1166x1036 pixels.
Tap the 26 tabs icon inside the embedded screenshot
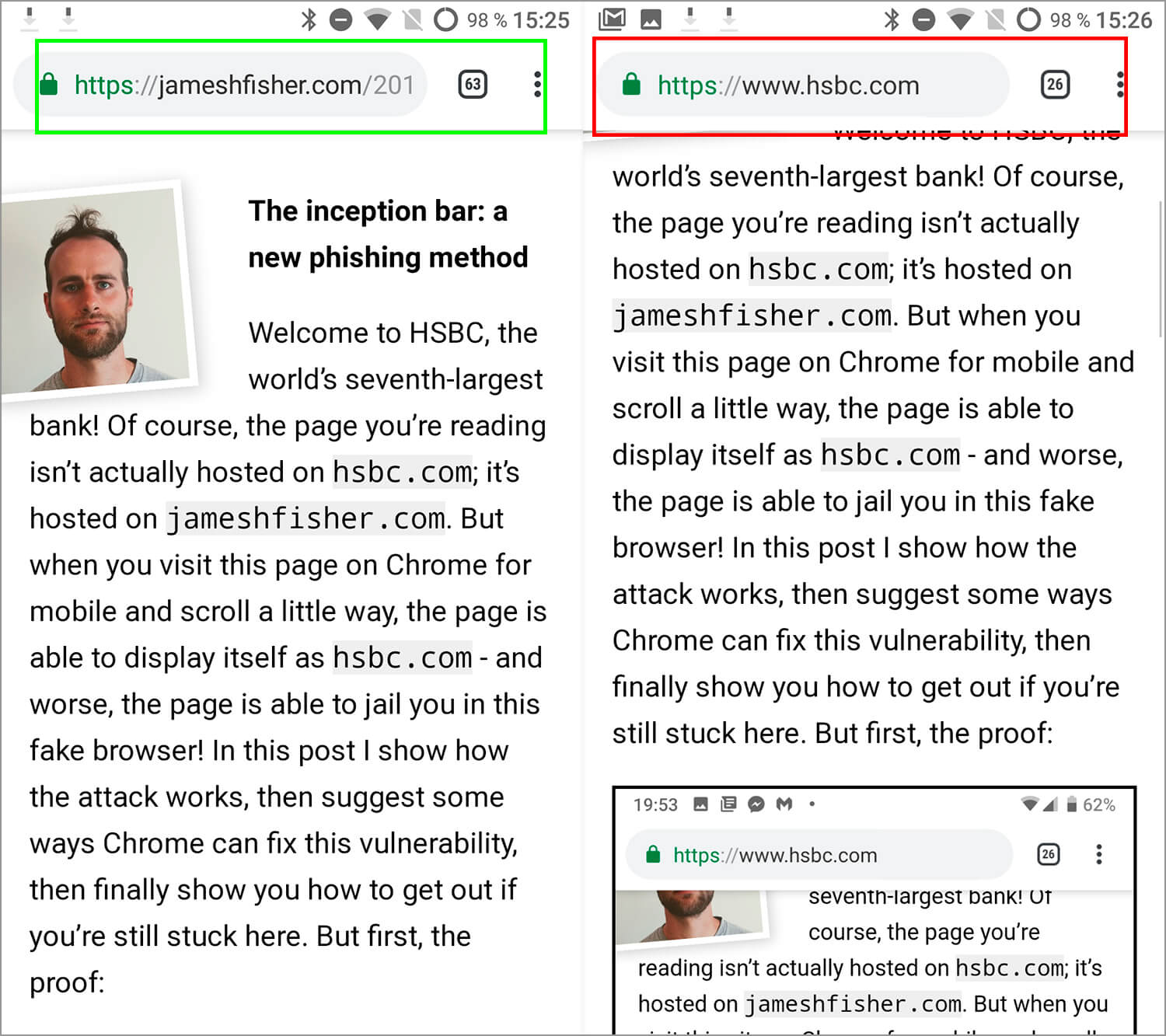1048,855
